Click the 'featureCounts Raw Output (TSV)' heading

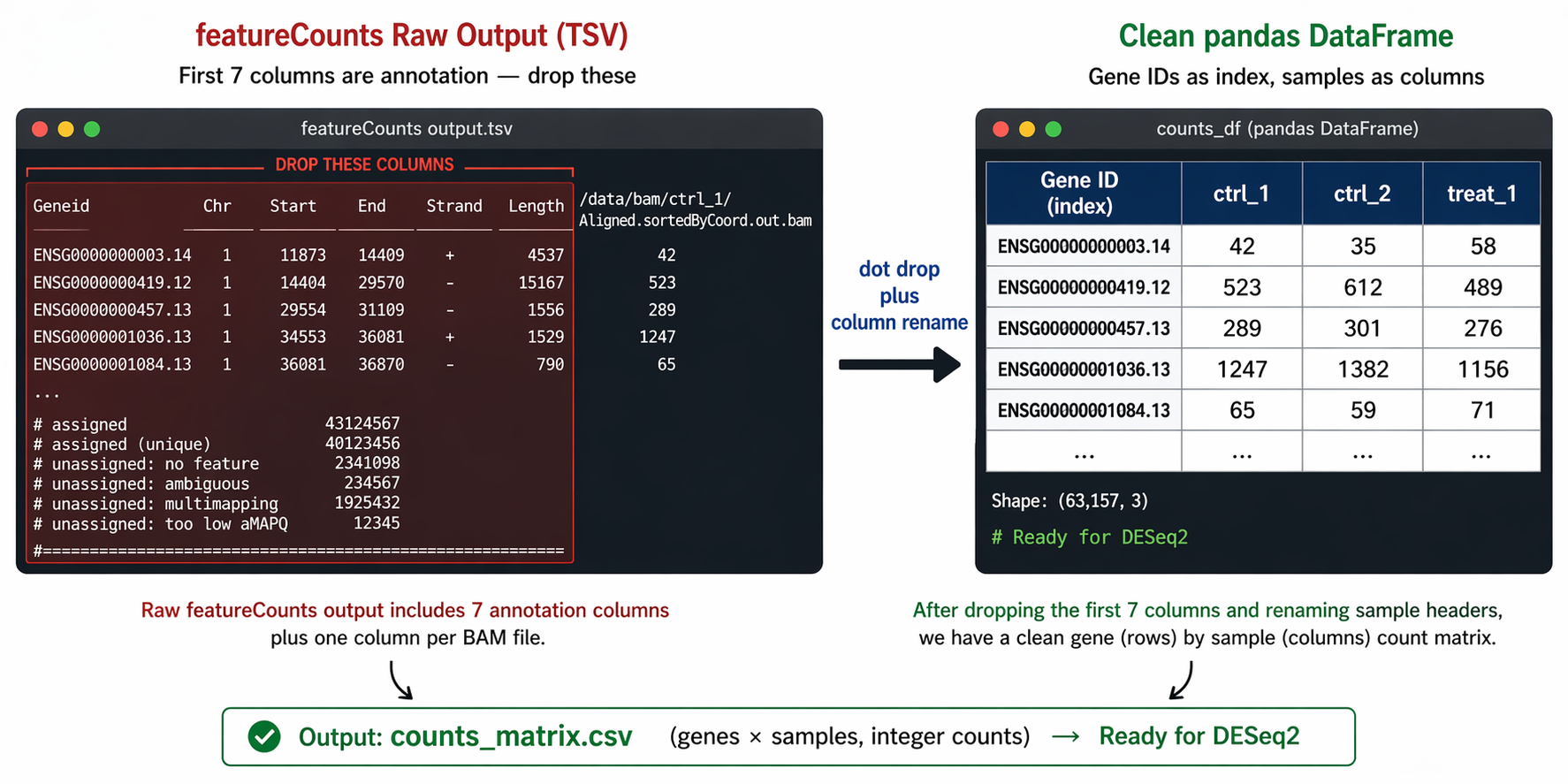412,35
